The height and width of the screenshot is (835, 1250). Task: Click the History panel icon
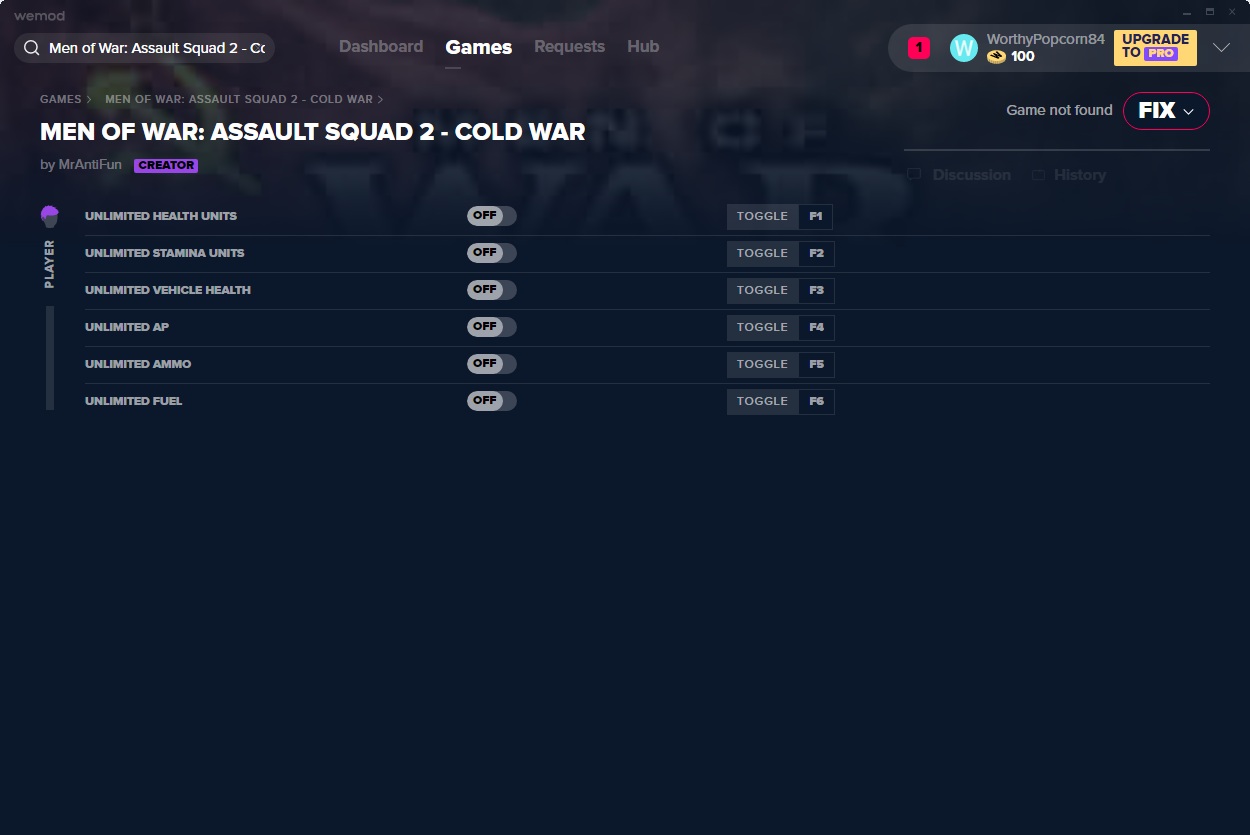1038,175
